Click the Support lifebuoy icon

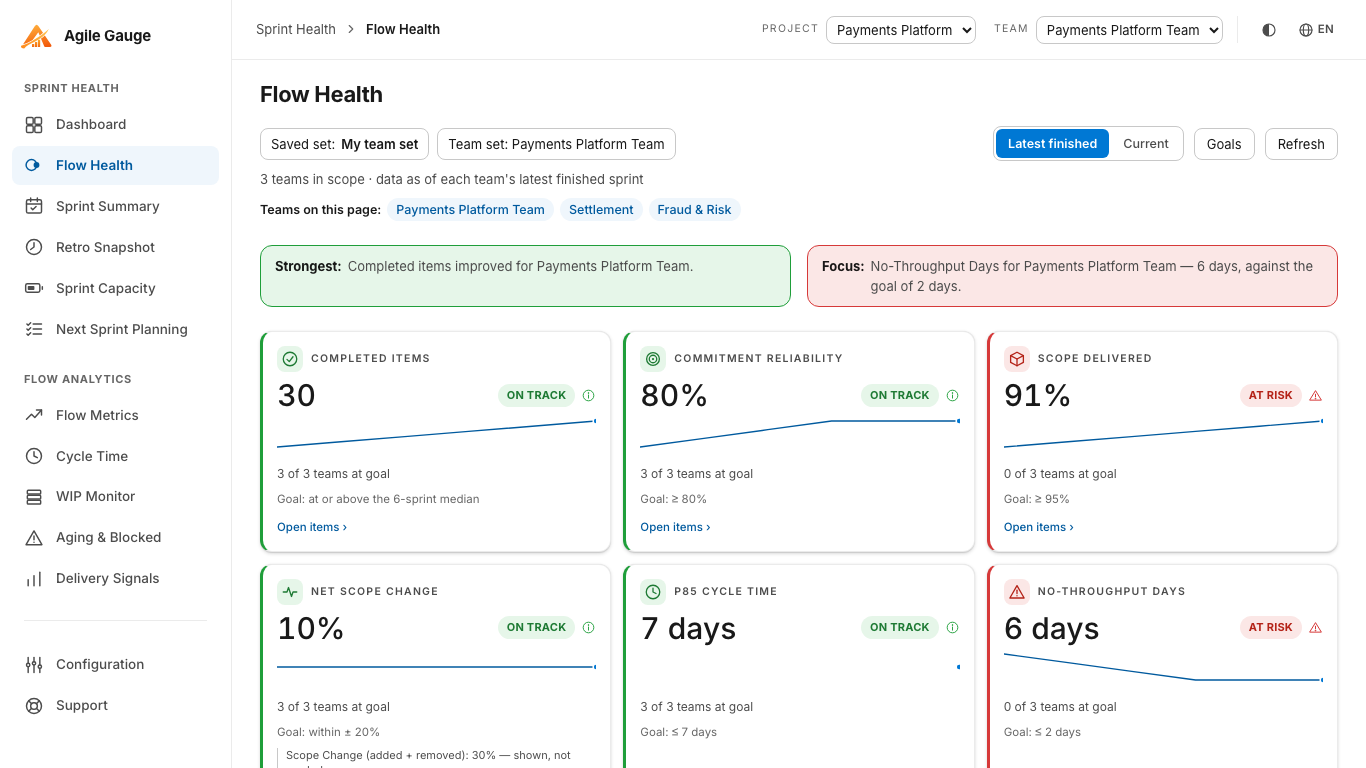pyautogui.click(x=34, y=706)
